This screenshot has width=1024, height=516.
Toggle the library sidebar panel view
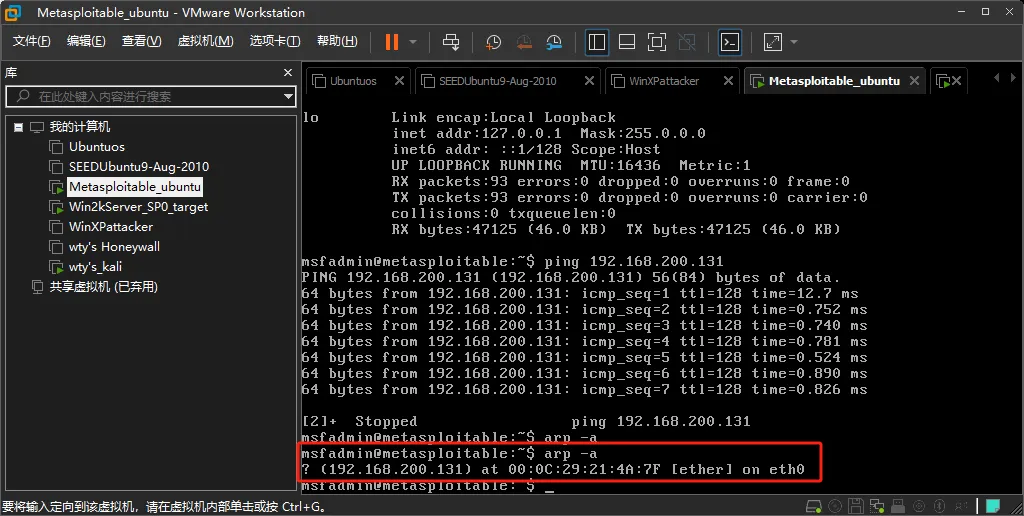[x=597, y=42]
